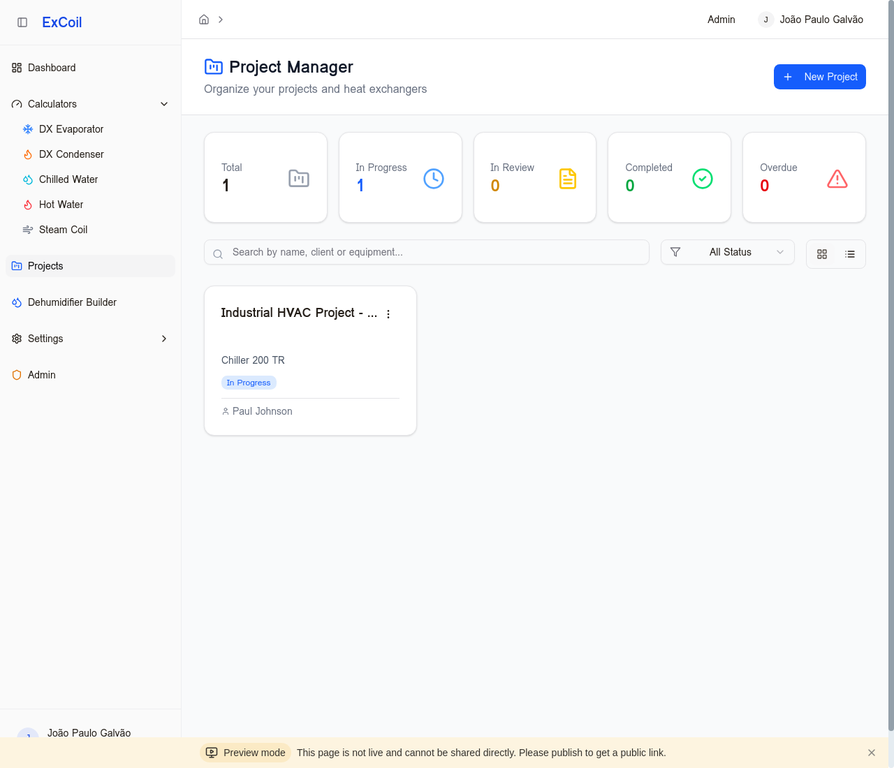
Task: Collapse the Calculators section
Action: [163, 103]
